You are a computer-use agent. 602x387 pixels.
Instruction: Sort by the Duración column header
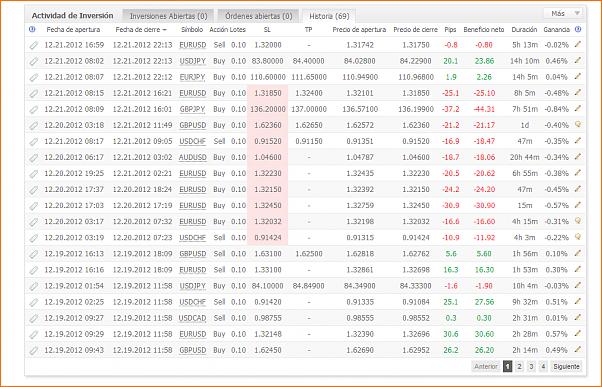524,30
